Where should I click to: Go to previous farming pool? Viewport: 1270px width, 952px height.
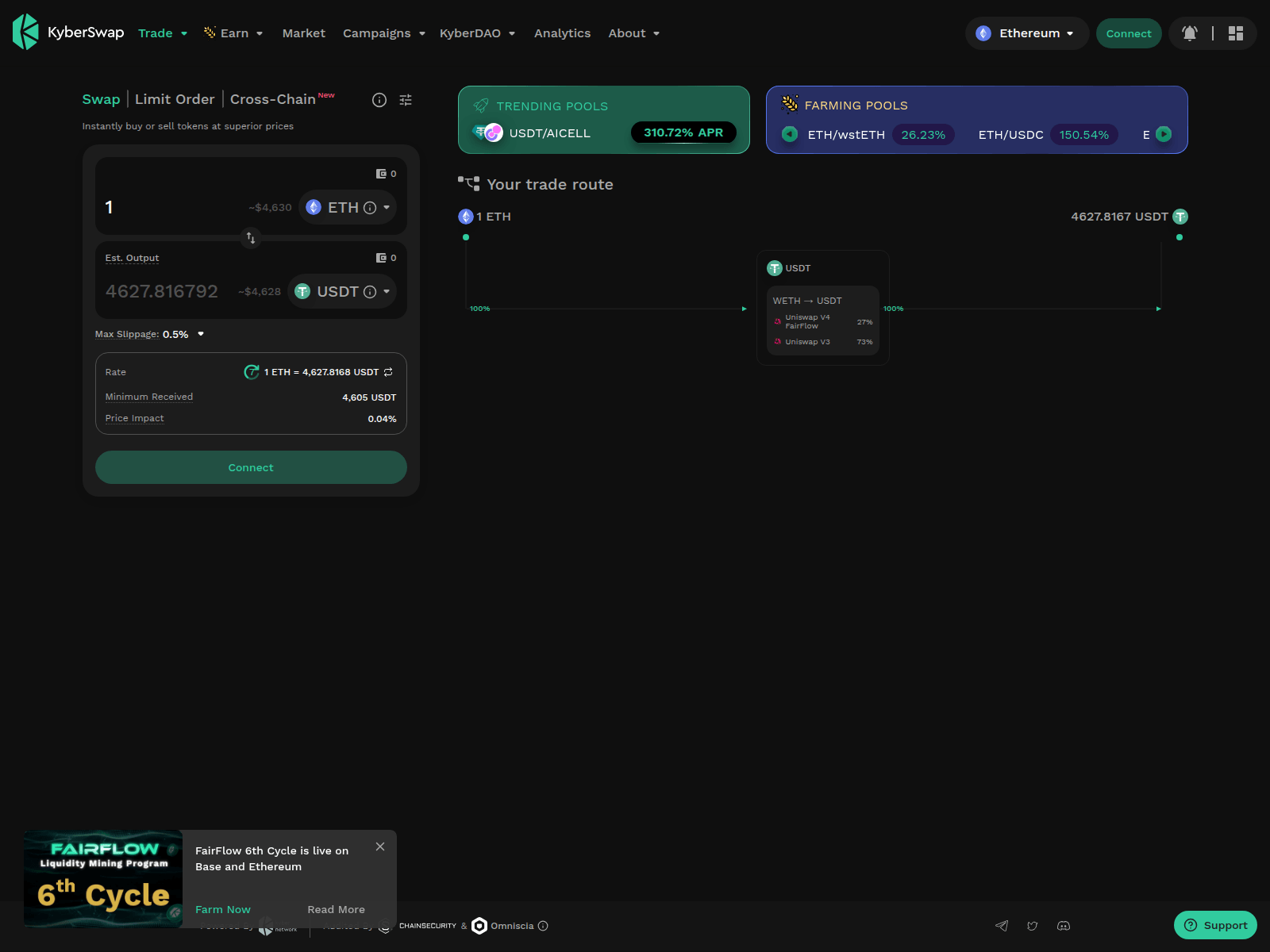click(x=790, y=134)
